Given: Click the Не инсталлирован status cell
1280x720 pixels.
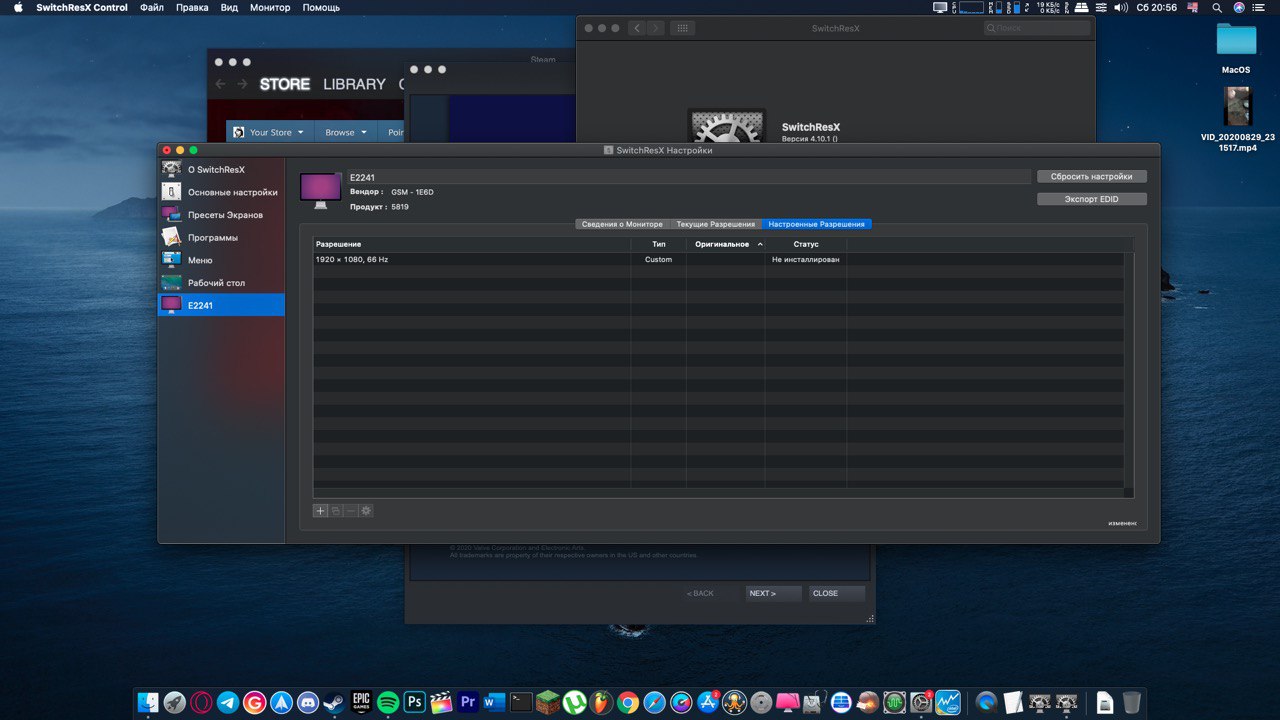Looking at the screenshot, I should [806, 259].
